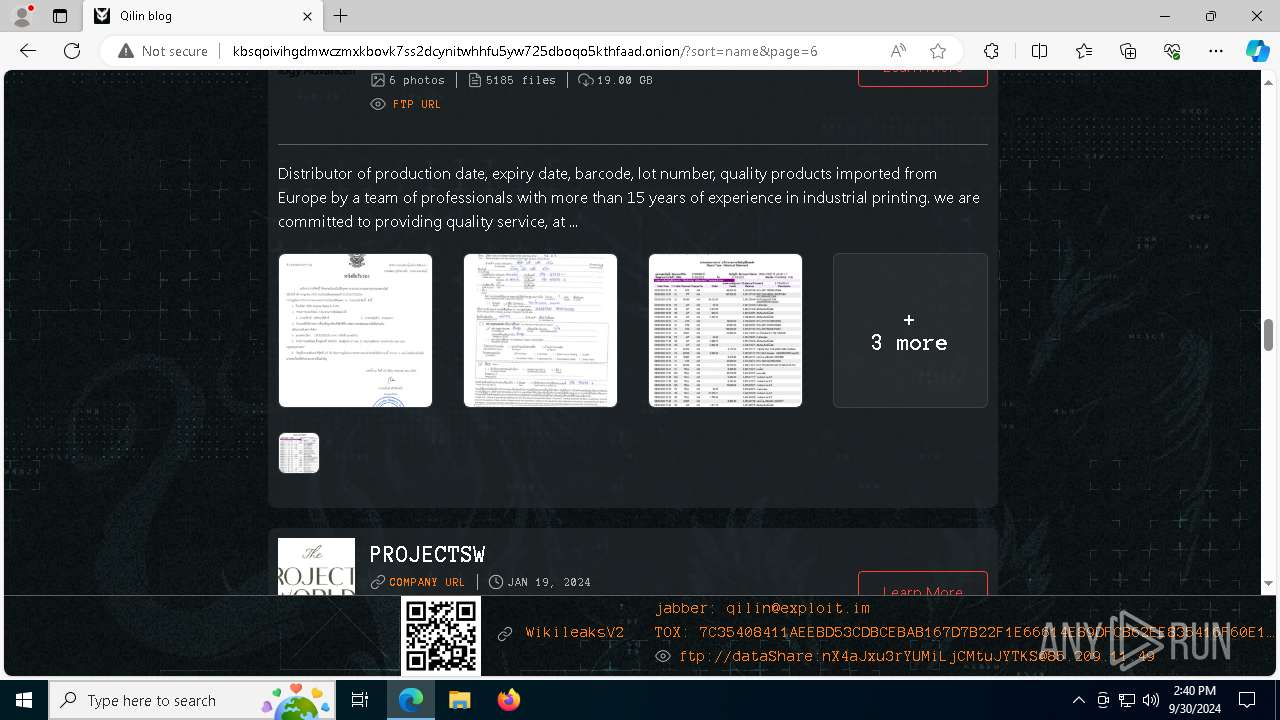Screen dimensions: 1280x720
Task: Open File Explorer from the taskbar
Action: [459, 700]
